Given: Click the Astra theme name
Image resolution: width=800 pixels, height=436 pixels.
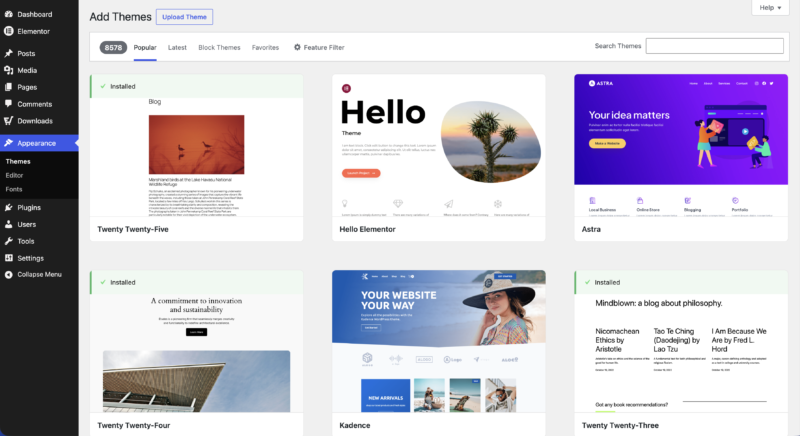Looking at the screenshot, I should tap(591, 229).
